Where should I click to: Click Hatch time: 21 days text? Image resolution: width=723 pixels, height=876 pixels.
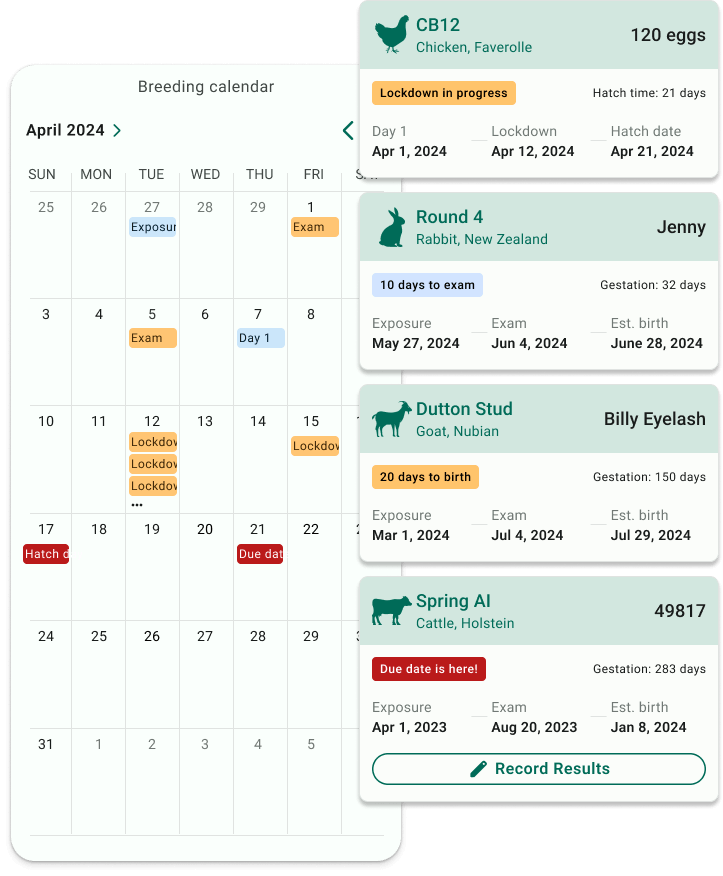tap(649, 93)
